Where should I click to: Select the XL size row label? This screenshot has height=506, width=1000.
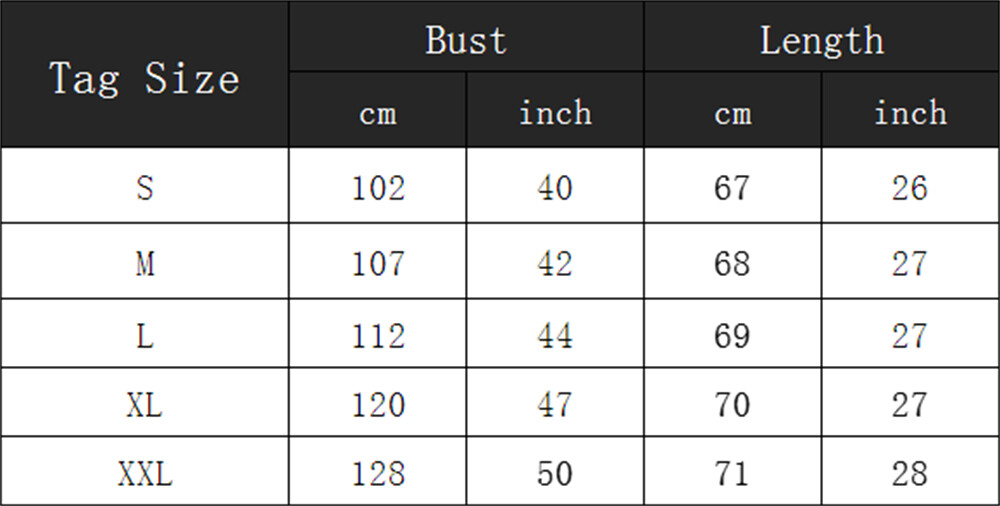pos(145,402)
